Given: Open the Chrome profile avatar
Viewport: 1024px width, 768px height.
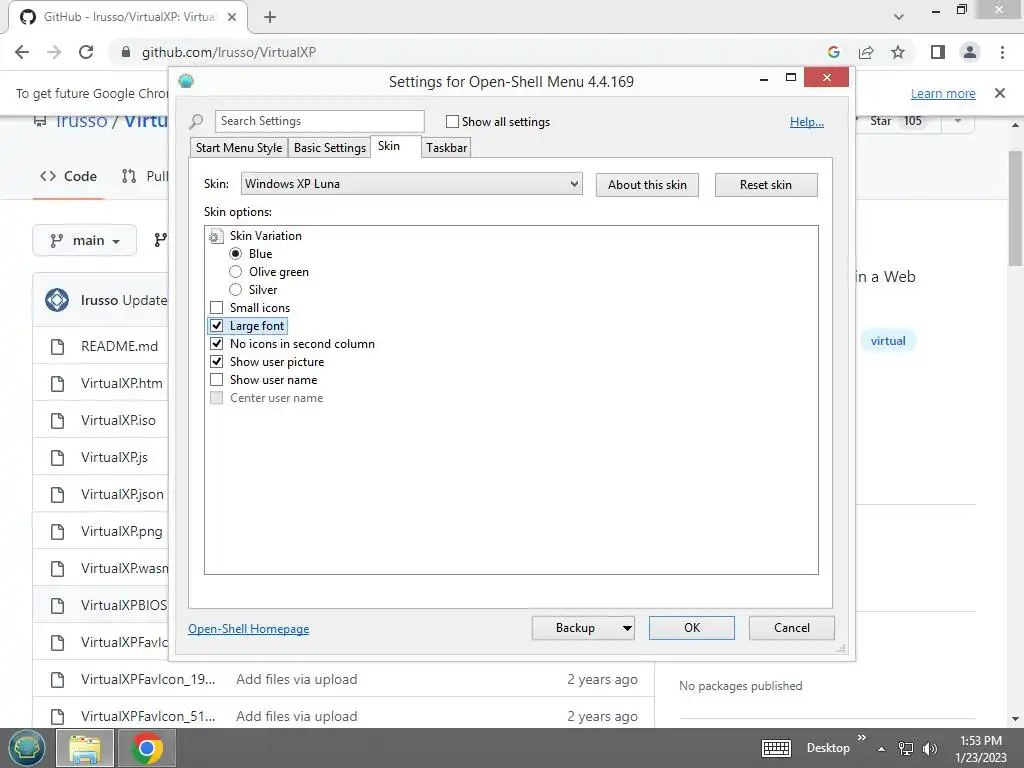Looking at the screenshot, I should pyautogui.click(x=970, y=52).
